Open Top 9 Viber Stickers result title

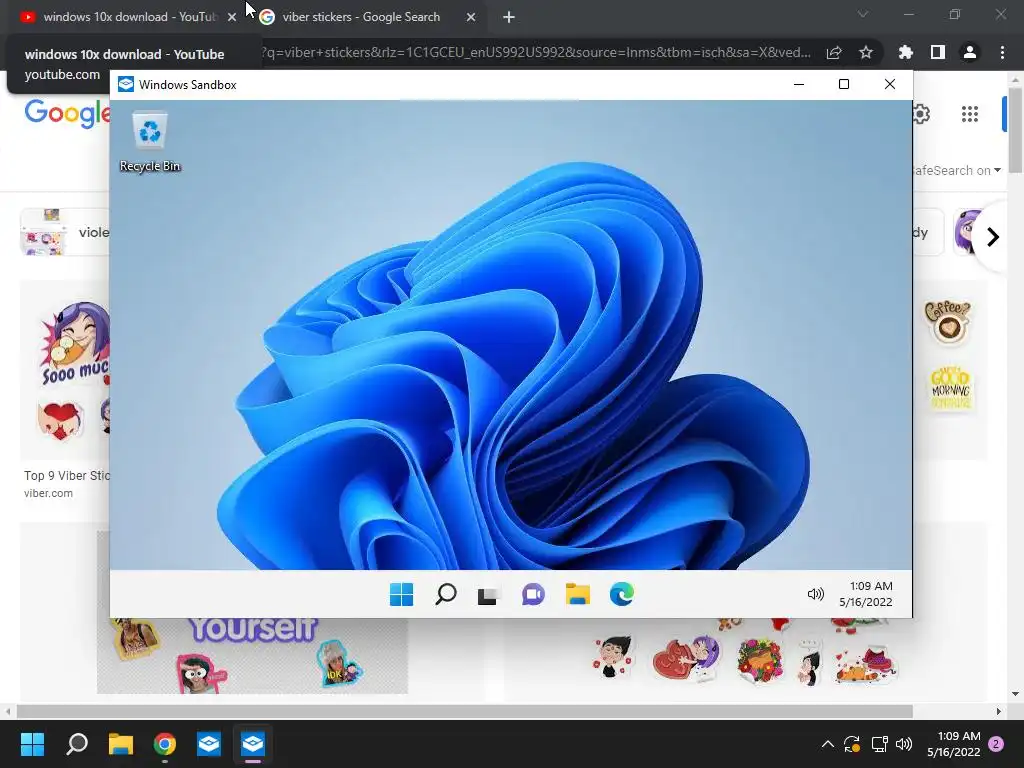point(67,475)
